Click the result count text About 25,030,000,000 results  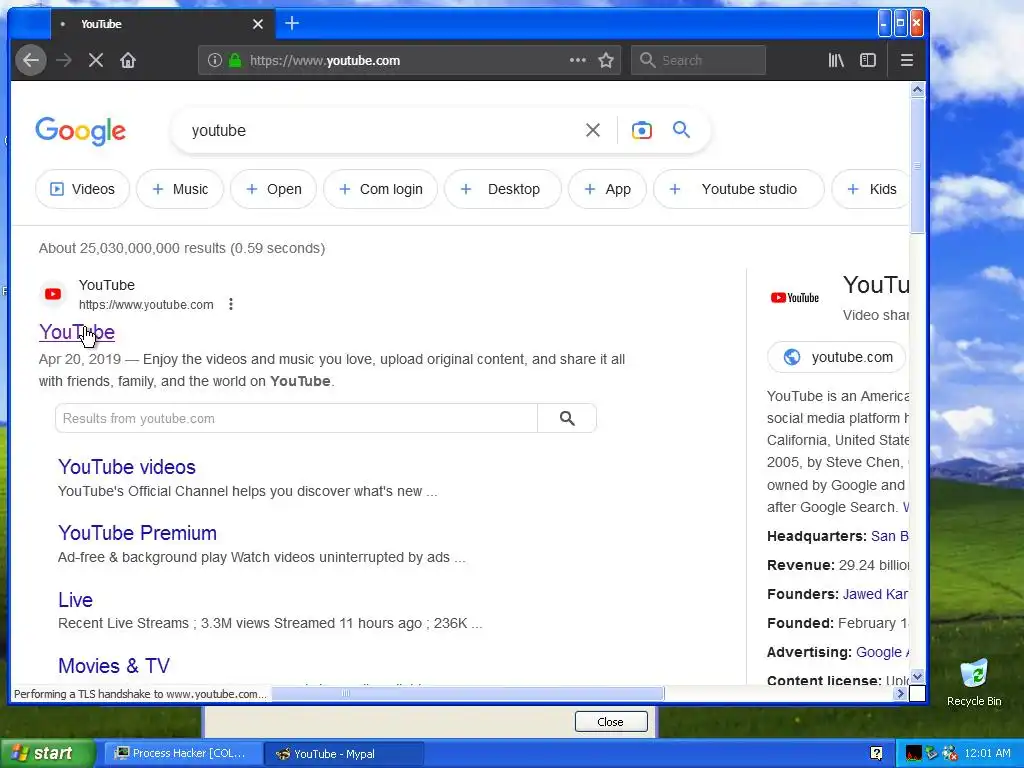(182, 248)
